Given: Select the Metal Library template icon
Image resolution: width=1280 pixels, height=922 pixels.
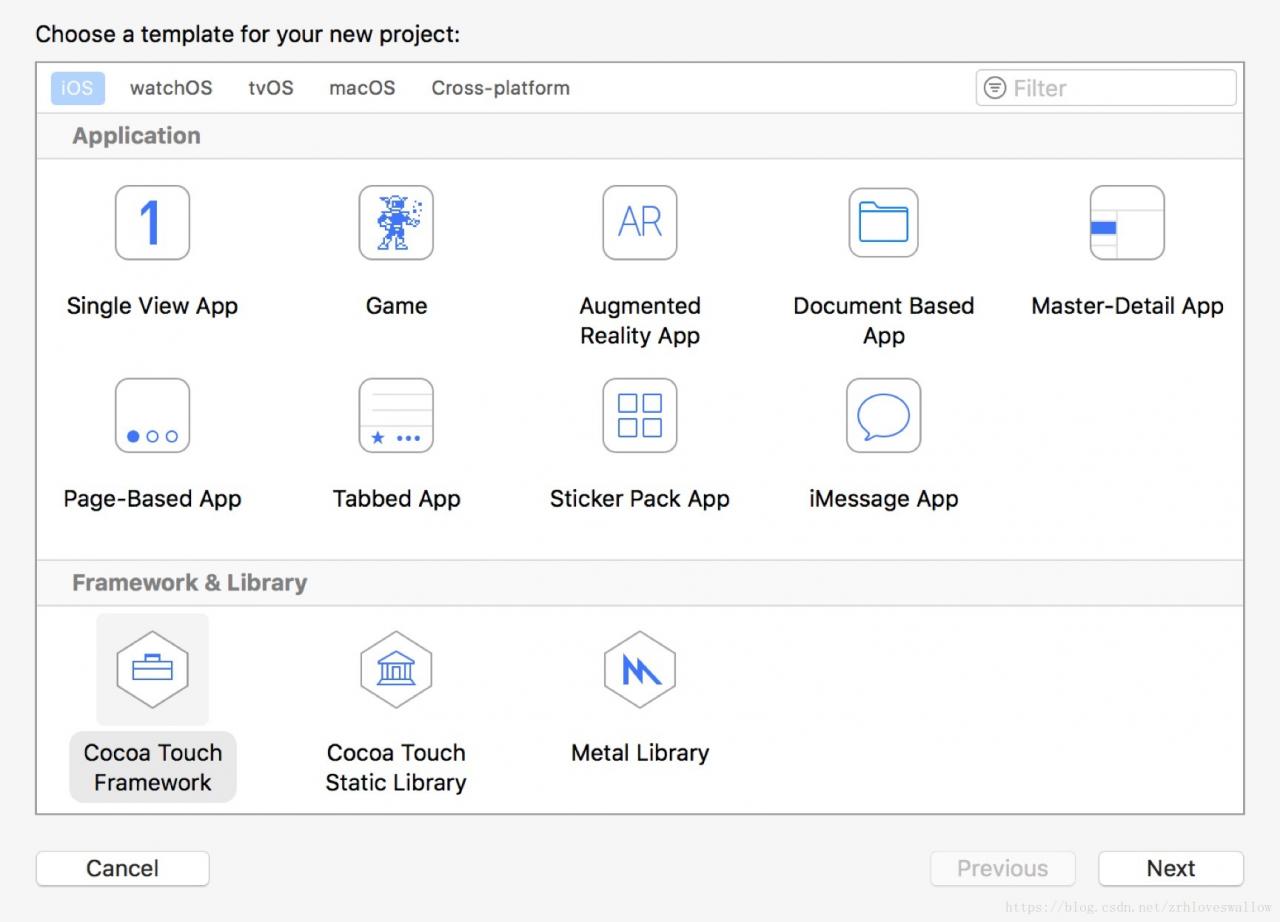Looking at the screenshot, I should click(640, 669).
